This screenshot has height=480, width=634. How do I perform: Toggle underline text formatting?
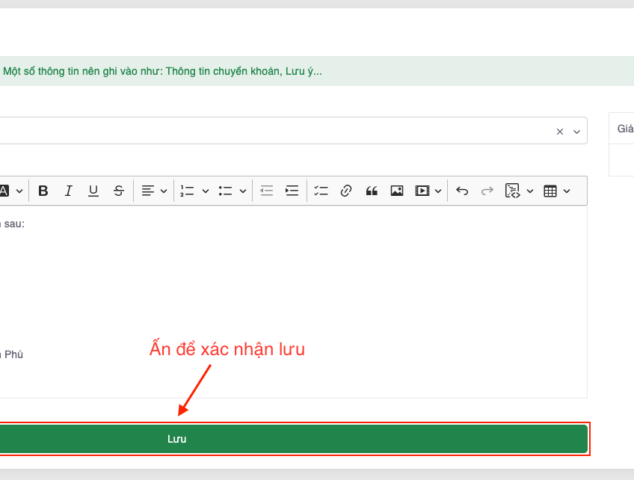[93, 191]
